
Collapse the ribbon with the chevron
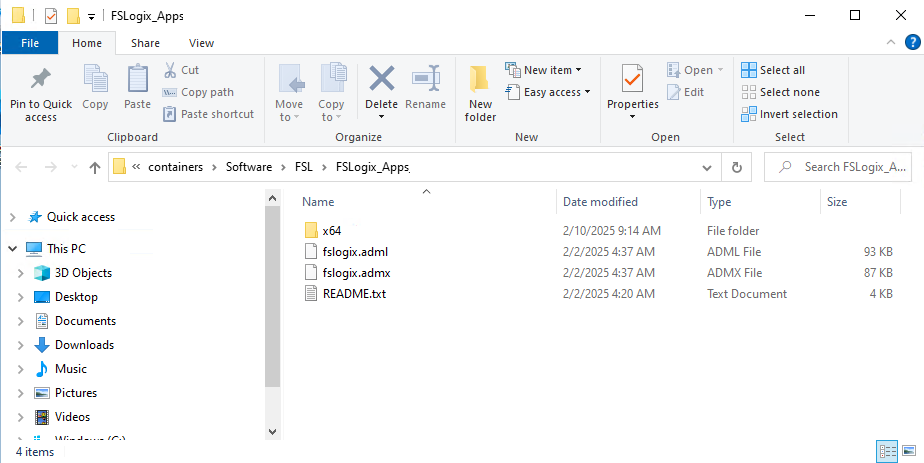click(x=890, y=42)
